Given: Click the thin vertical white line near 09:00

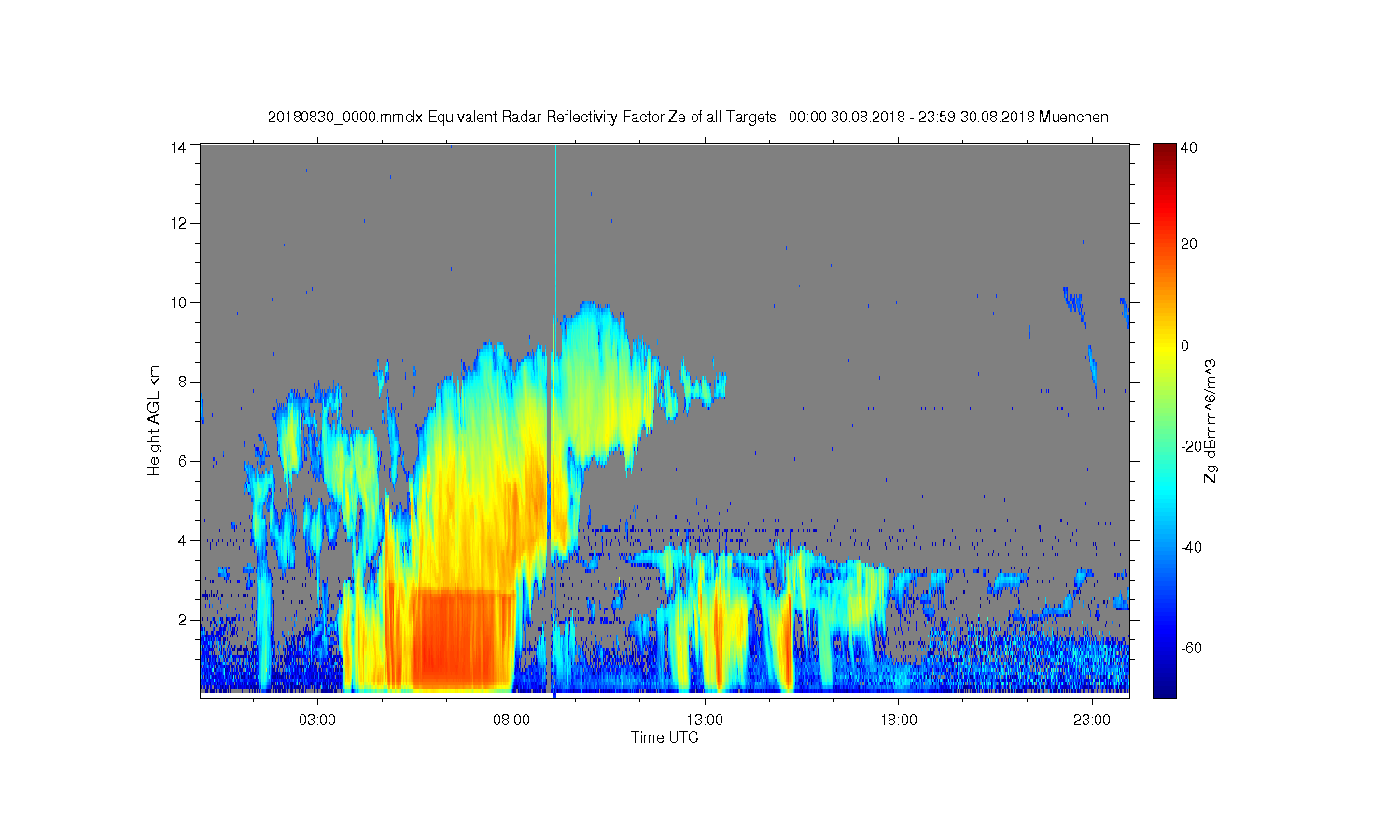Looking at the screenshot, I should (x=555, y=243).
